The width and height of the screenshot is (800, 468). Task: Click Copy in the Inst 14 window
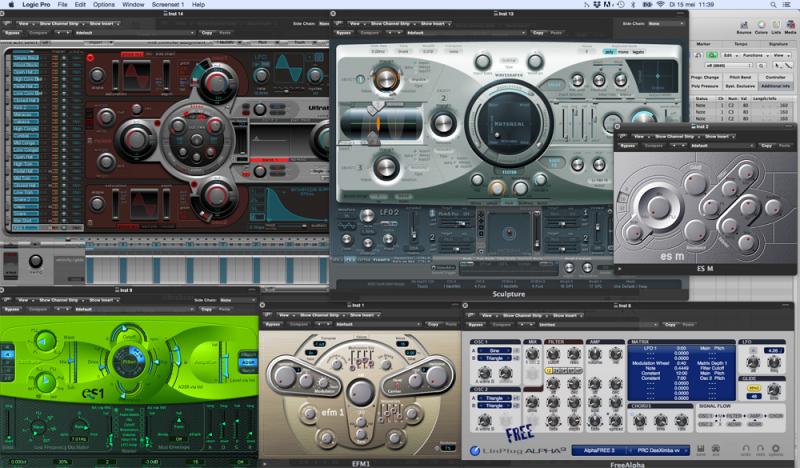[x=207, y=33]
